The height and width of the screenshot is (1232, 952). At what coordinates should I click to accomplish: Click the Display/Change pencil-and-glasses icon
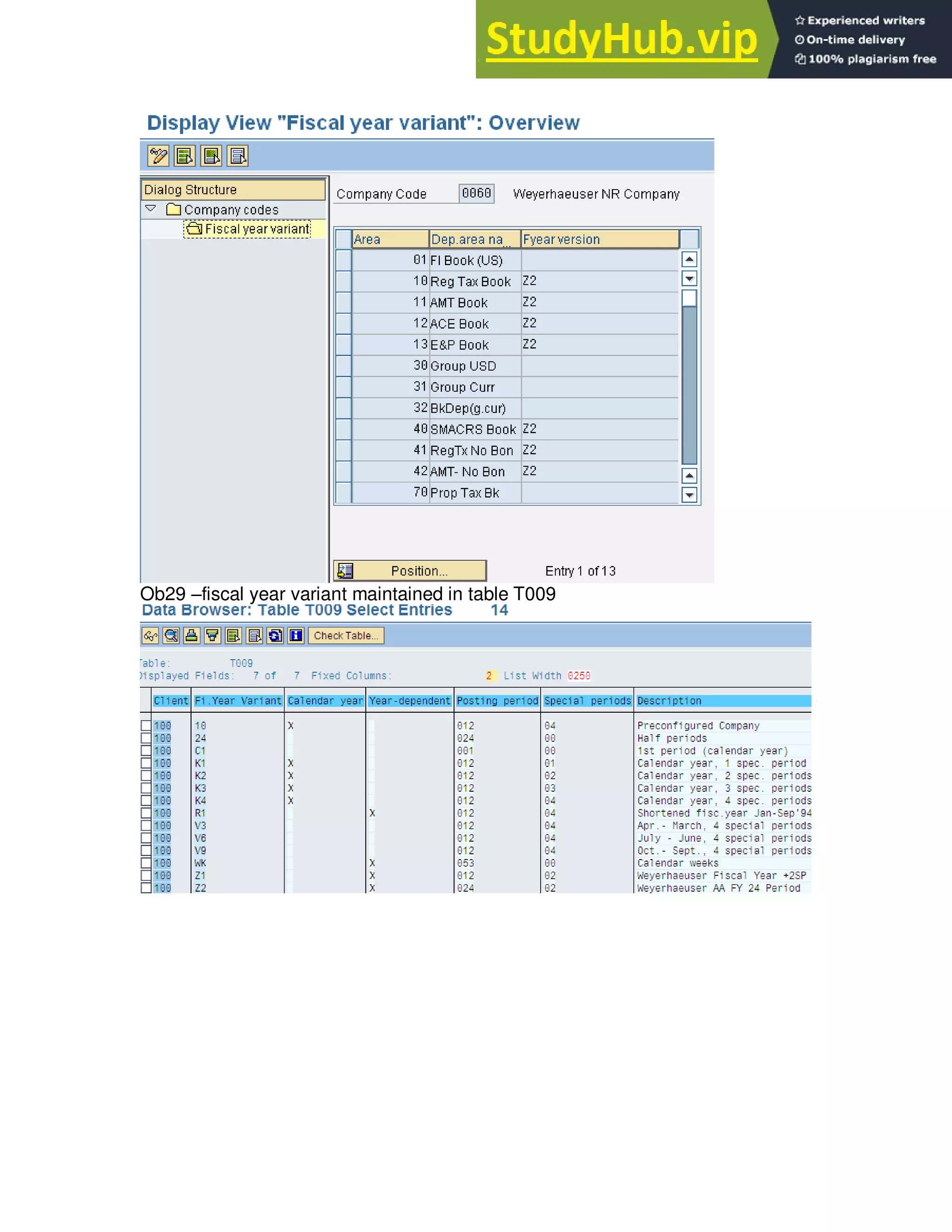[x=158, y=156]
